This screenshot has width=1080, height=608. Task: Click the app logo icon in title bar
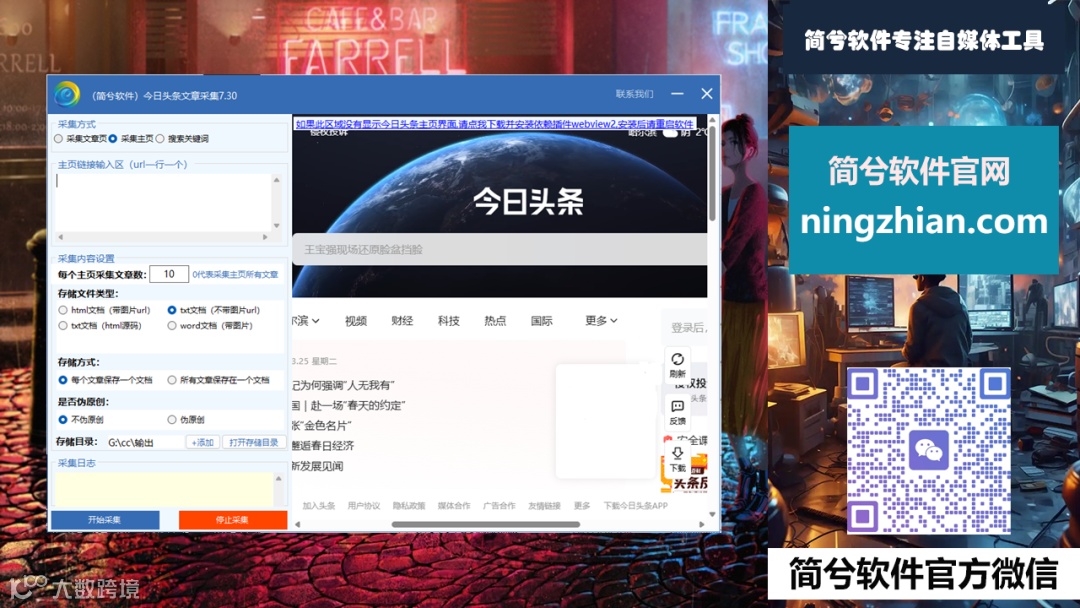(67, 94)
